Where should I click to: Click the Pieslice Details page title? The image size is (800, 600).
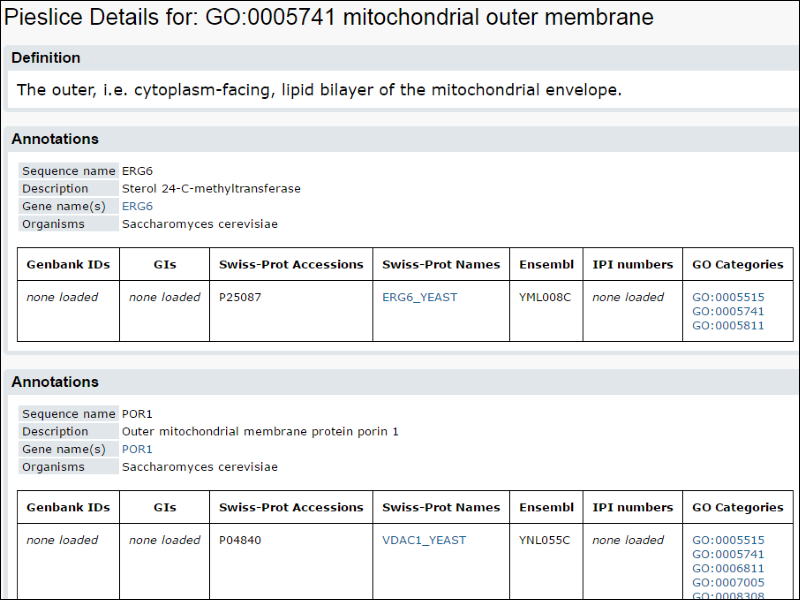pyautogui.click(x=329, y=17)
